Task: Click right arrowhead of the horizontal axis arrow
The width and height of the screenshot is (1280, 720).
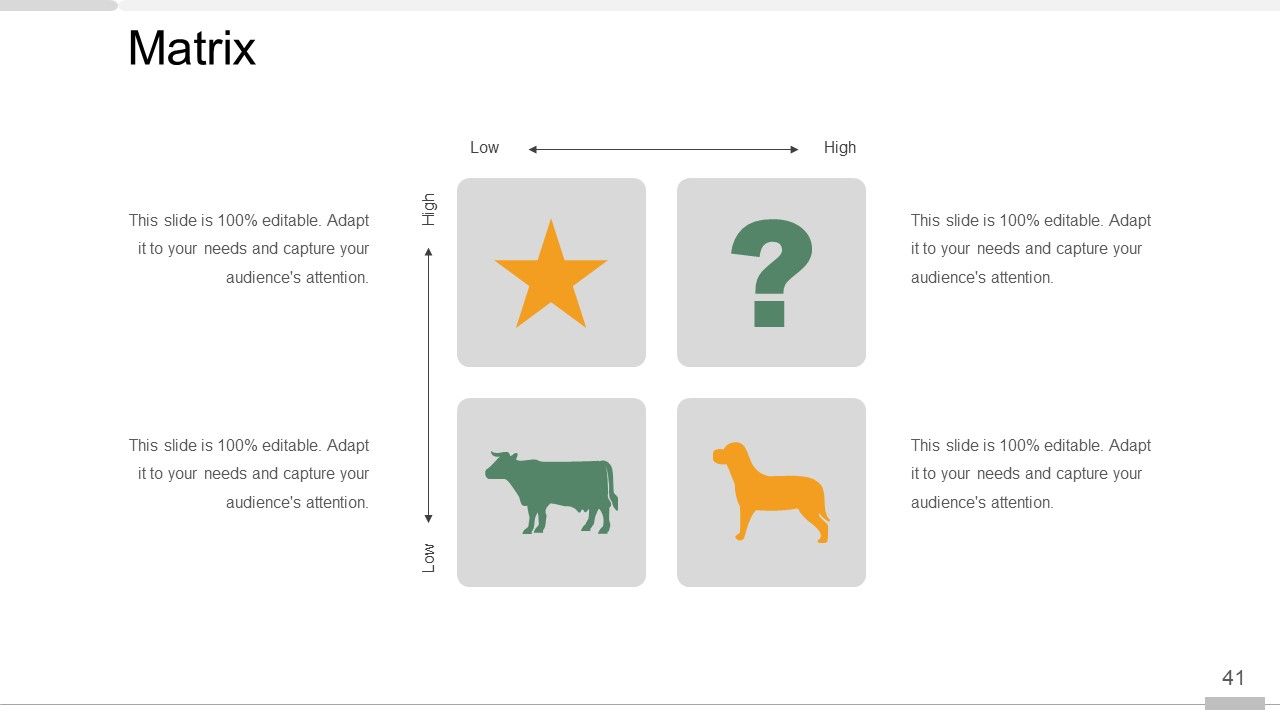Action: coord(794,150)
